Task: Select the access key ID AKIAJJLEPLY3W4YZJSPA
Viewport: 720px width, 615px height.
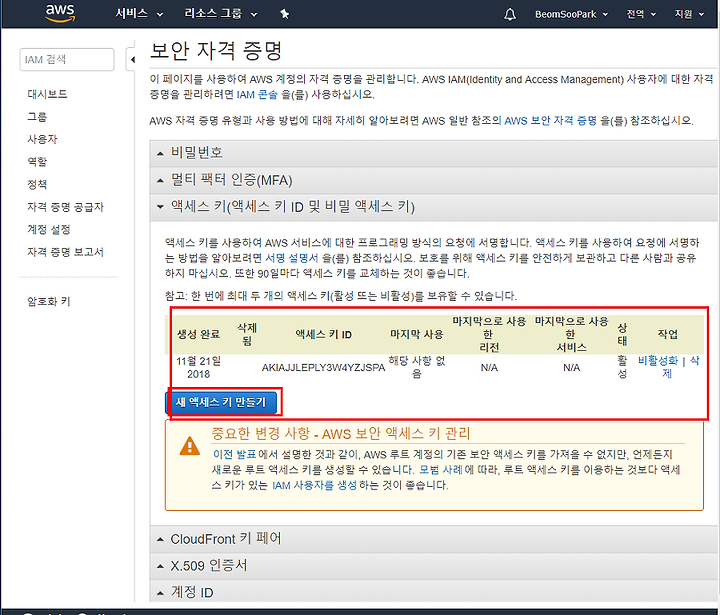Action: tap(323, 367)
